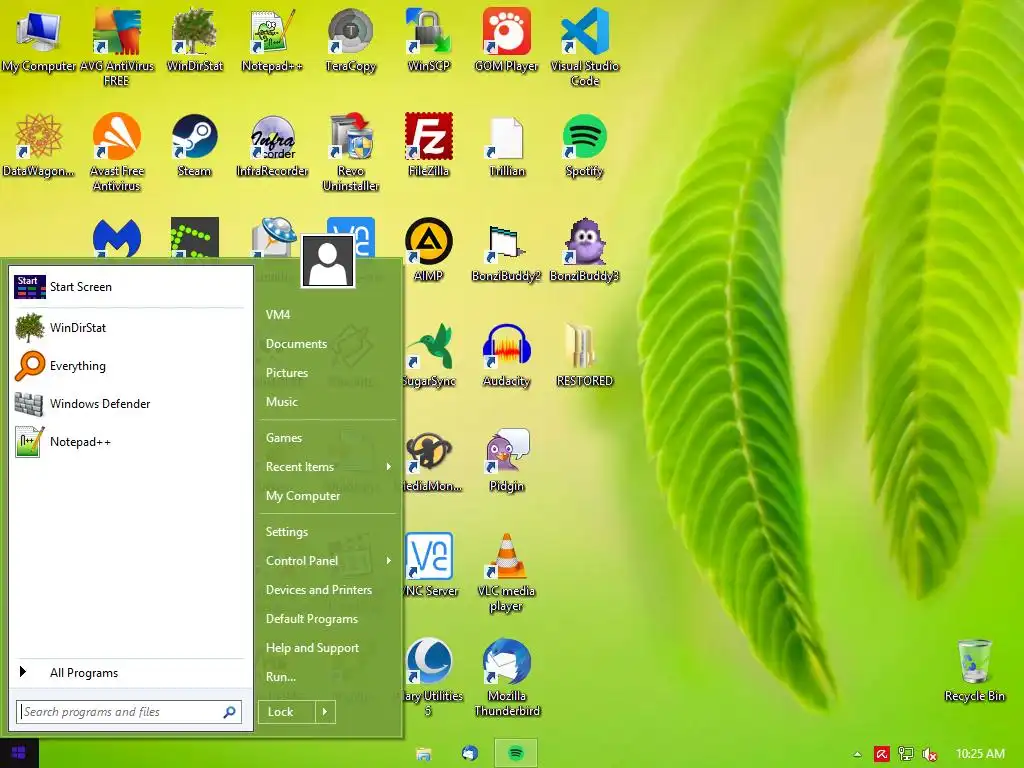This screenshot has width=1024, height=768.
Task: Open My Computer from Start menu
Action: click(303, 496)
